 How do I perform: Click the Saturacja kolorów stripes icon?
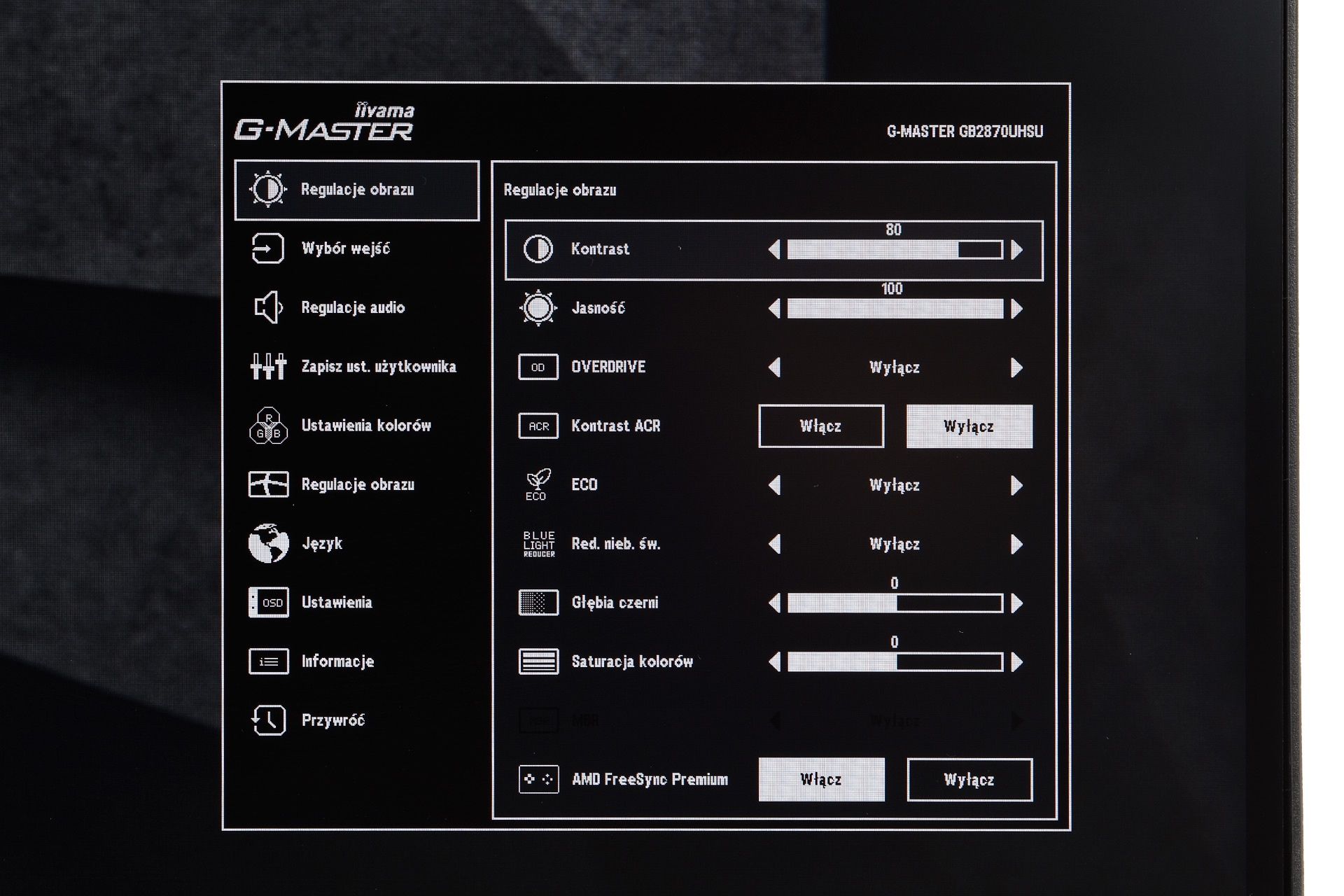click(x=538, y=661)
